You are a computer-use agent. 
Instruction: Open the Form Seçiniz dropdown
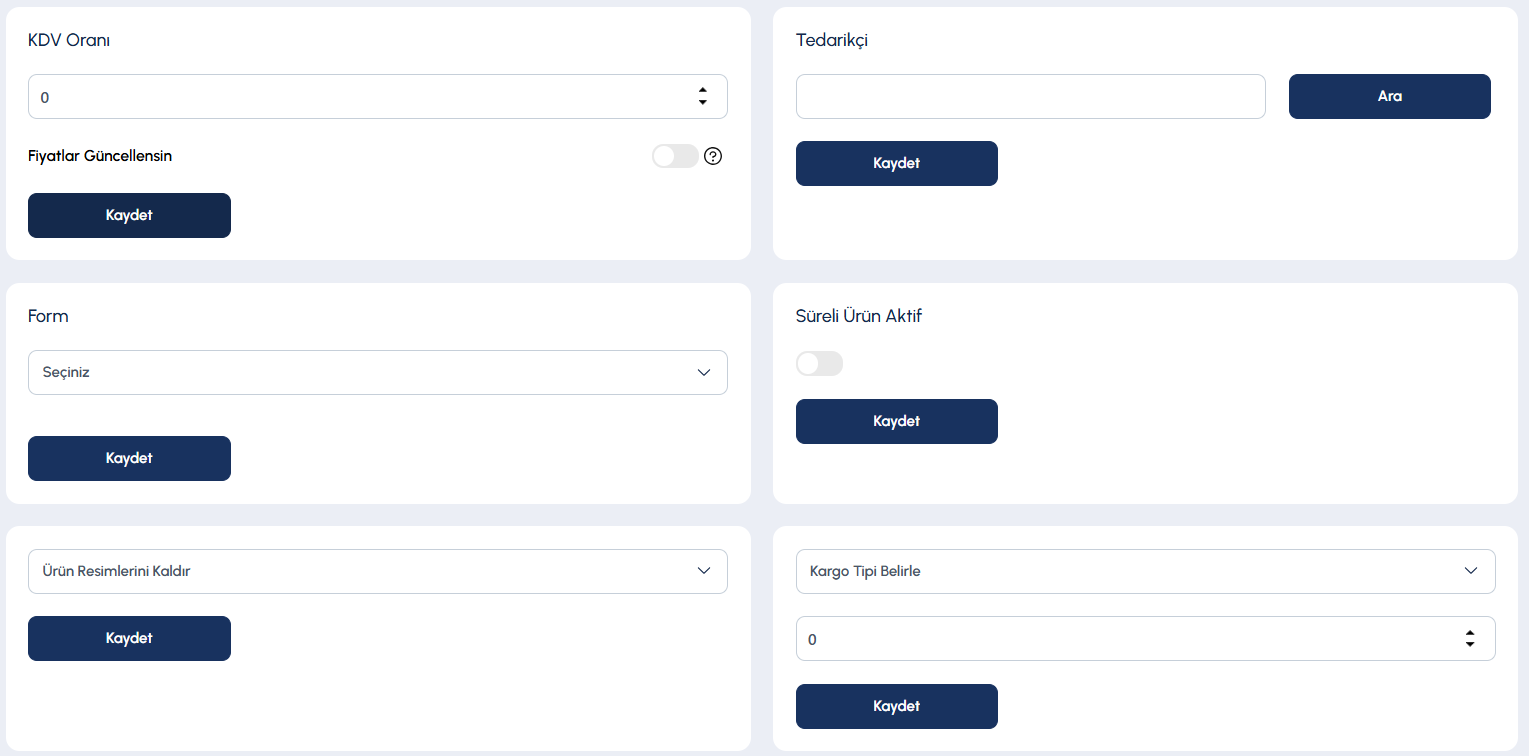[378, 372]
